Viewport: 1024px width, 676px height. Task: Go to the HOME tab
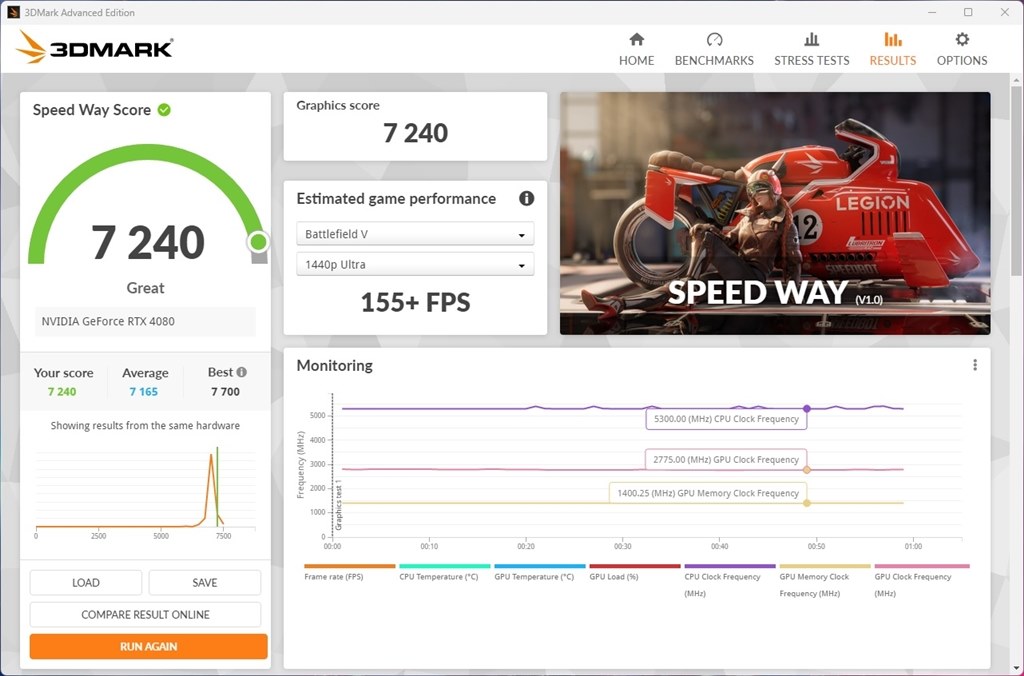tap(636, 50)
